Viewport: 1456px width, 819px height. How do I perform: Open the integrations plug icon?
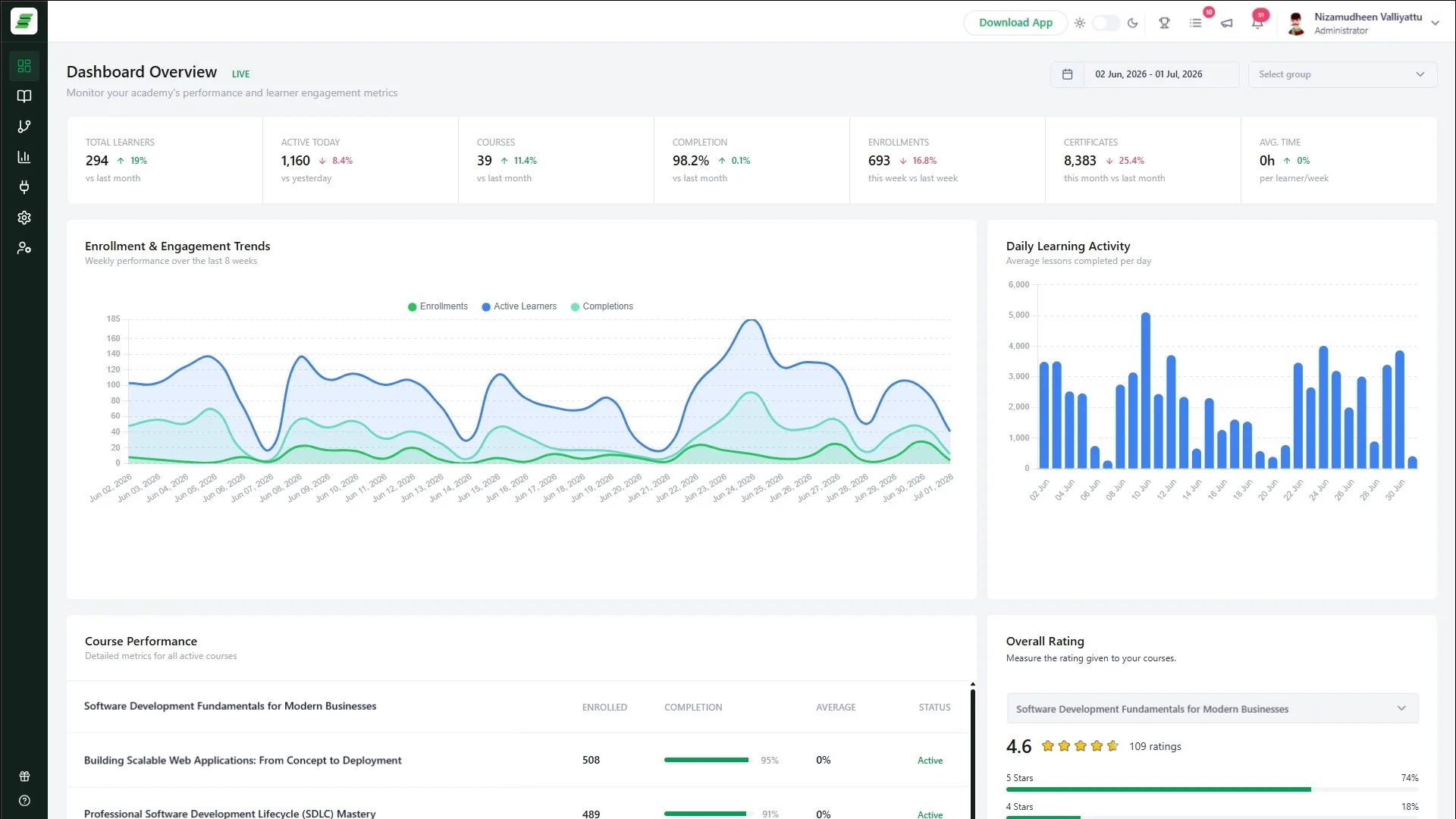(x=24, y=187)
